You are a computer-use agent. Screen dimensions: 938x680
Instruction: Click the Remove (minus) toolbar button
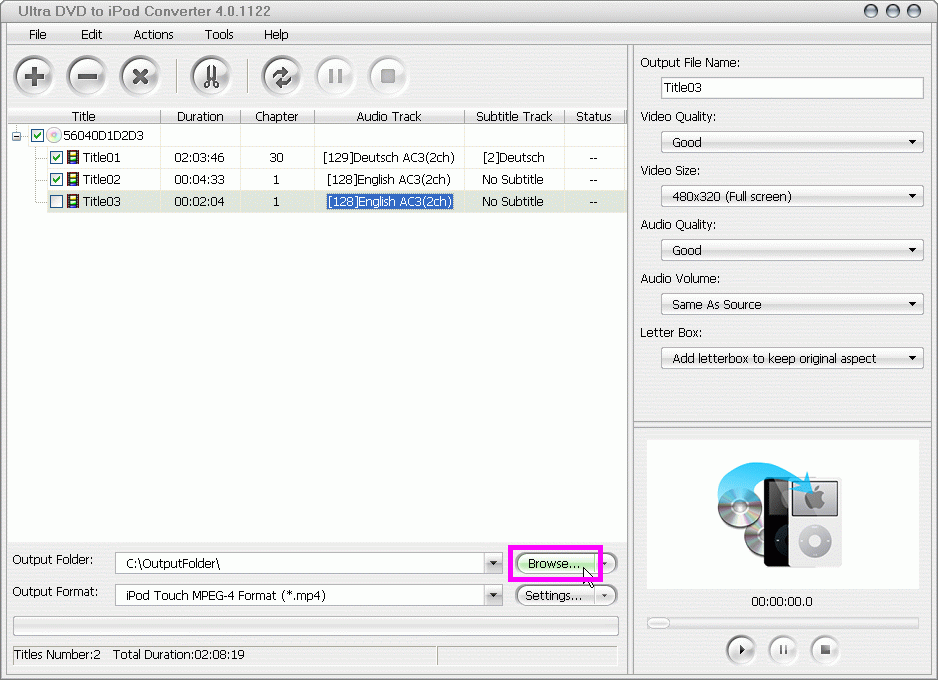(87, 76)
